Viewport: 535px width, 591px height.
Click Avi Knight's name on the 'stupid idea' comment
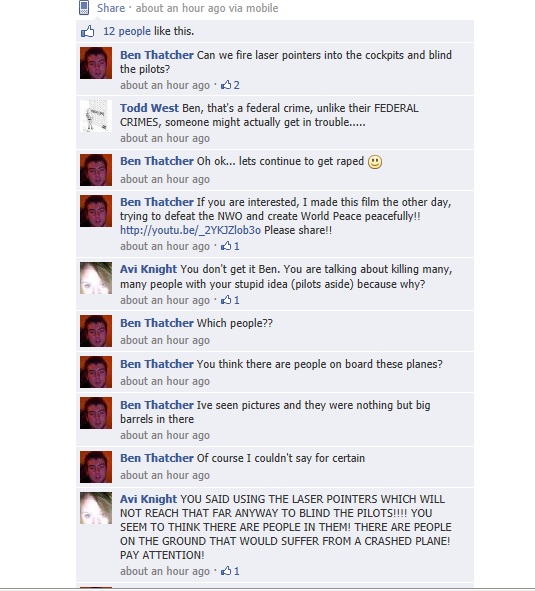[x=148, y=269]
